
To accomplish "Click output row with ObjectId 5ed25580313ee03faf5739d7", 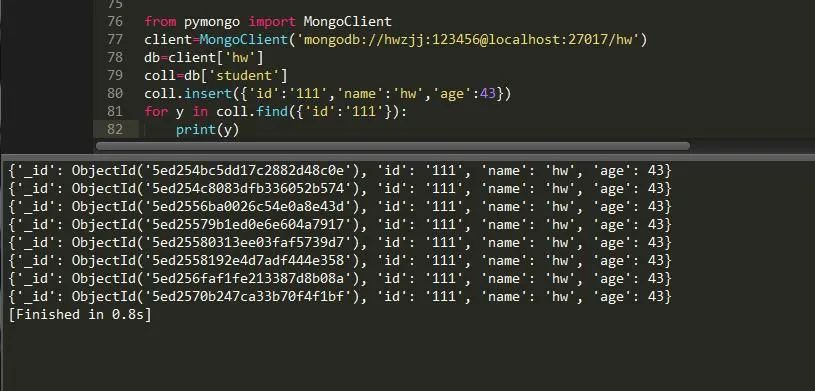I will click(340, 242).
